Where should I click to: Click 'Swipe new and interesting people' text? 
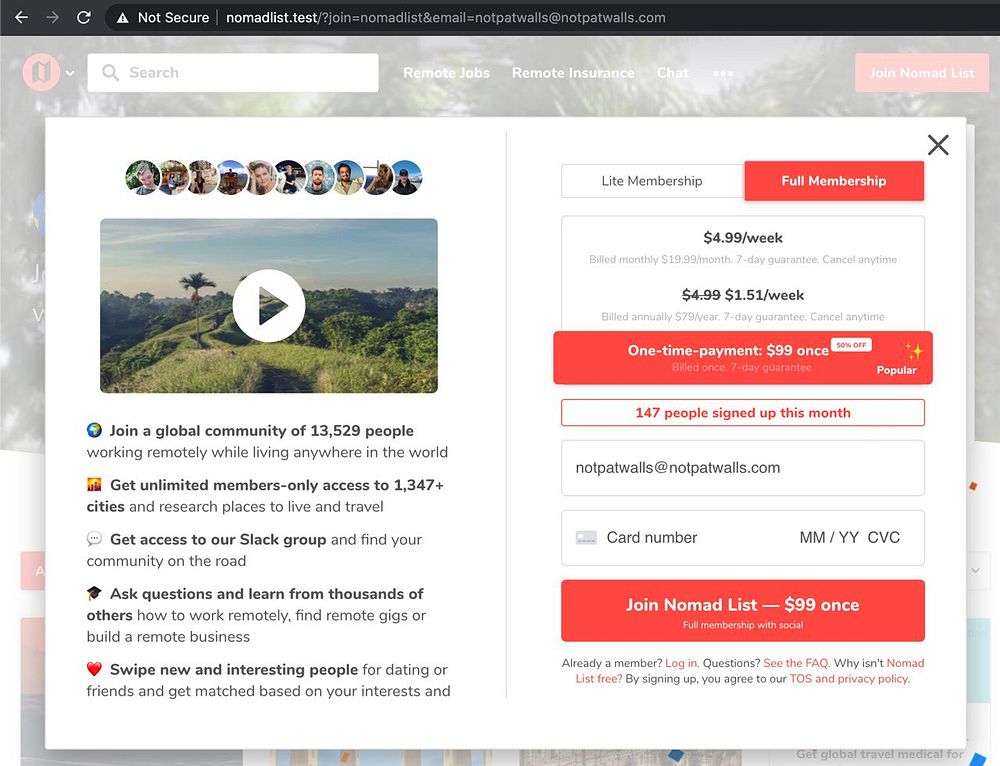click(234, 670)
